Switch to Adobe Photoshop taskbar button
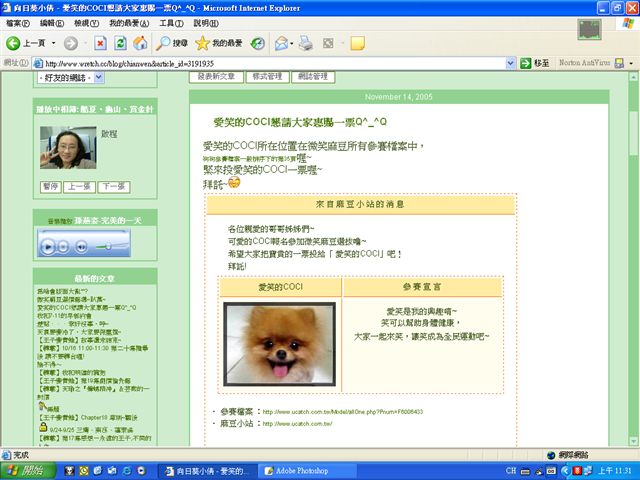 [x=308, y=471]
